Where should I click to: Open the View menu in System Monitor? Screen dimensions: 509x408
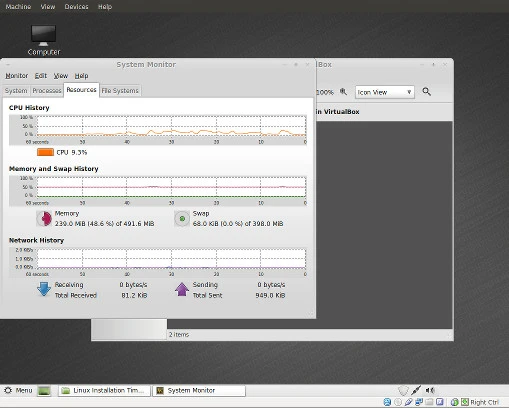(61, 76)
